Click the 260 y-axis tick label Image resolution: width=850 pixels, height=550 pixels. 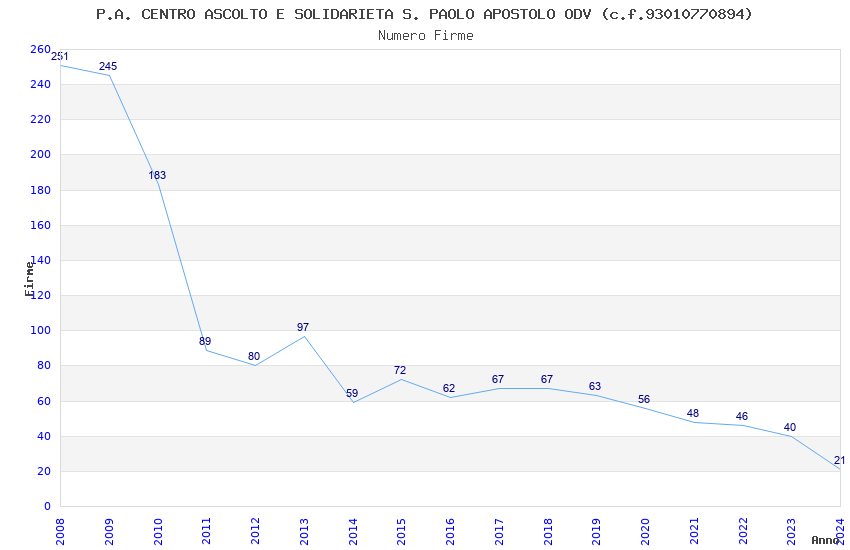(x=40, y=49)
